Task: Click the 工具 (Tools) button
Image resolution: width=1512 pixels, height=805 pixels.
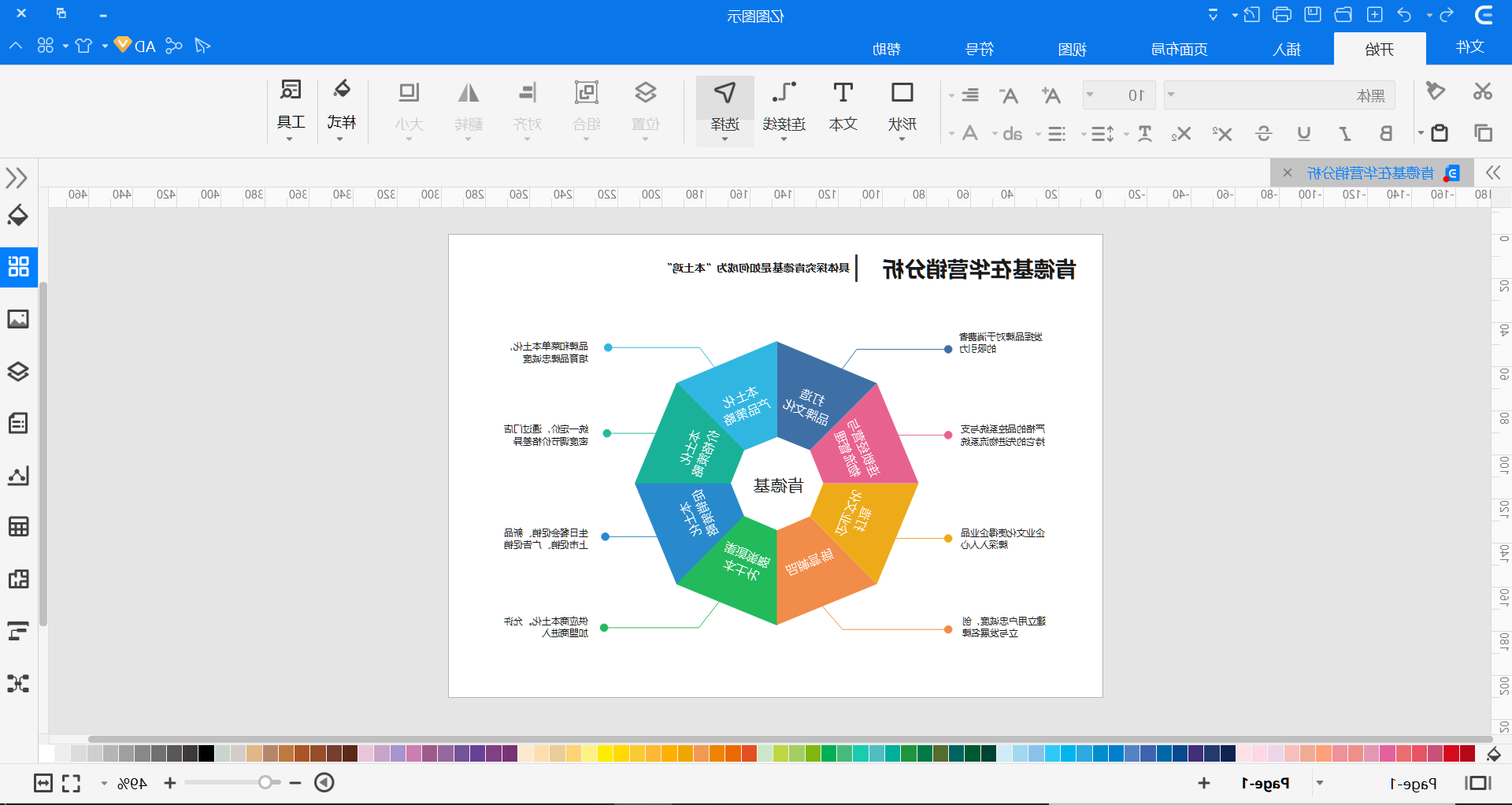Action: coord(291,110)
